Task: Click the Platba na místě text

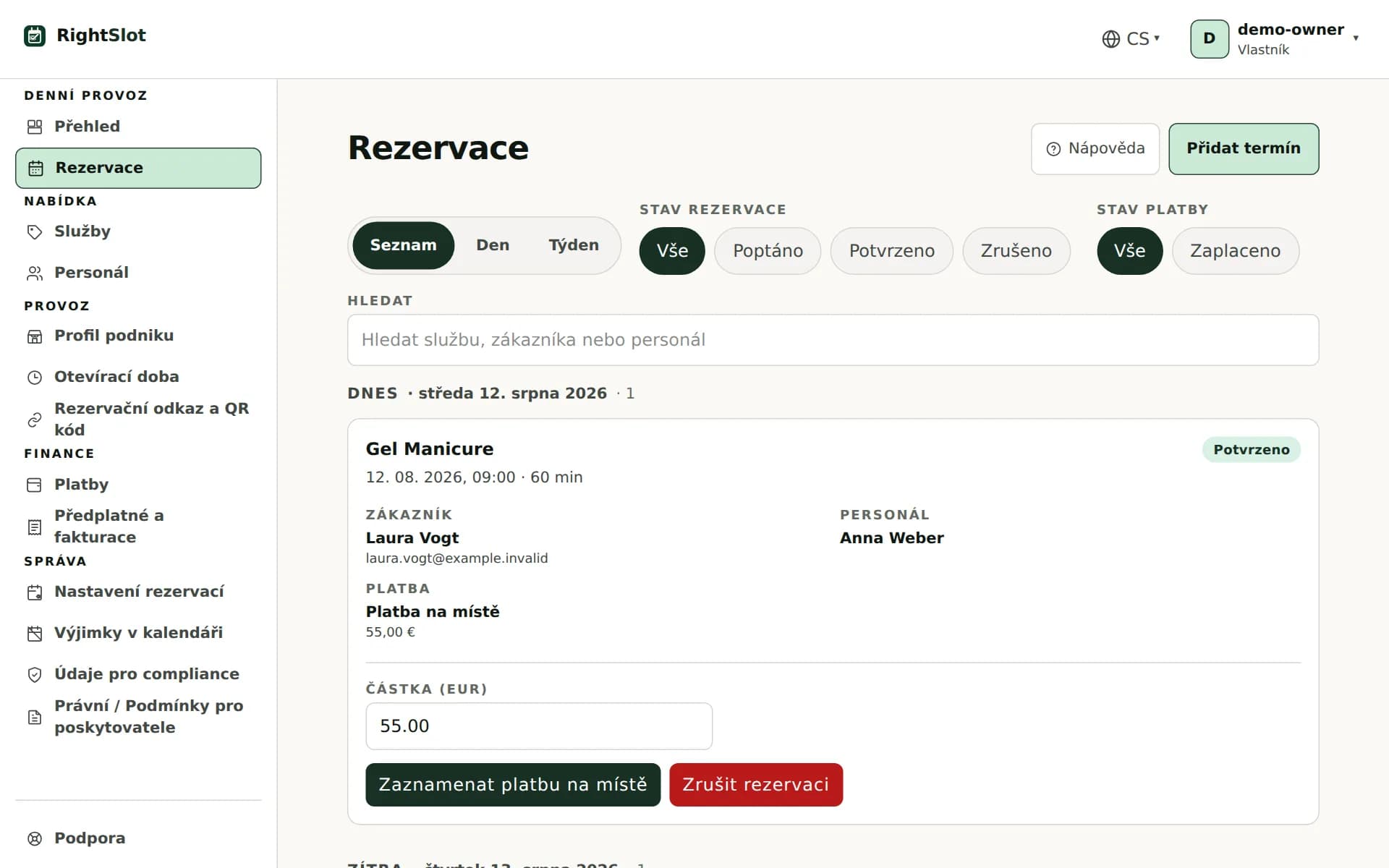Action: tap(433, 612)
